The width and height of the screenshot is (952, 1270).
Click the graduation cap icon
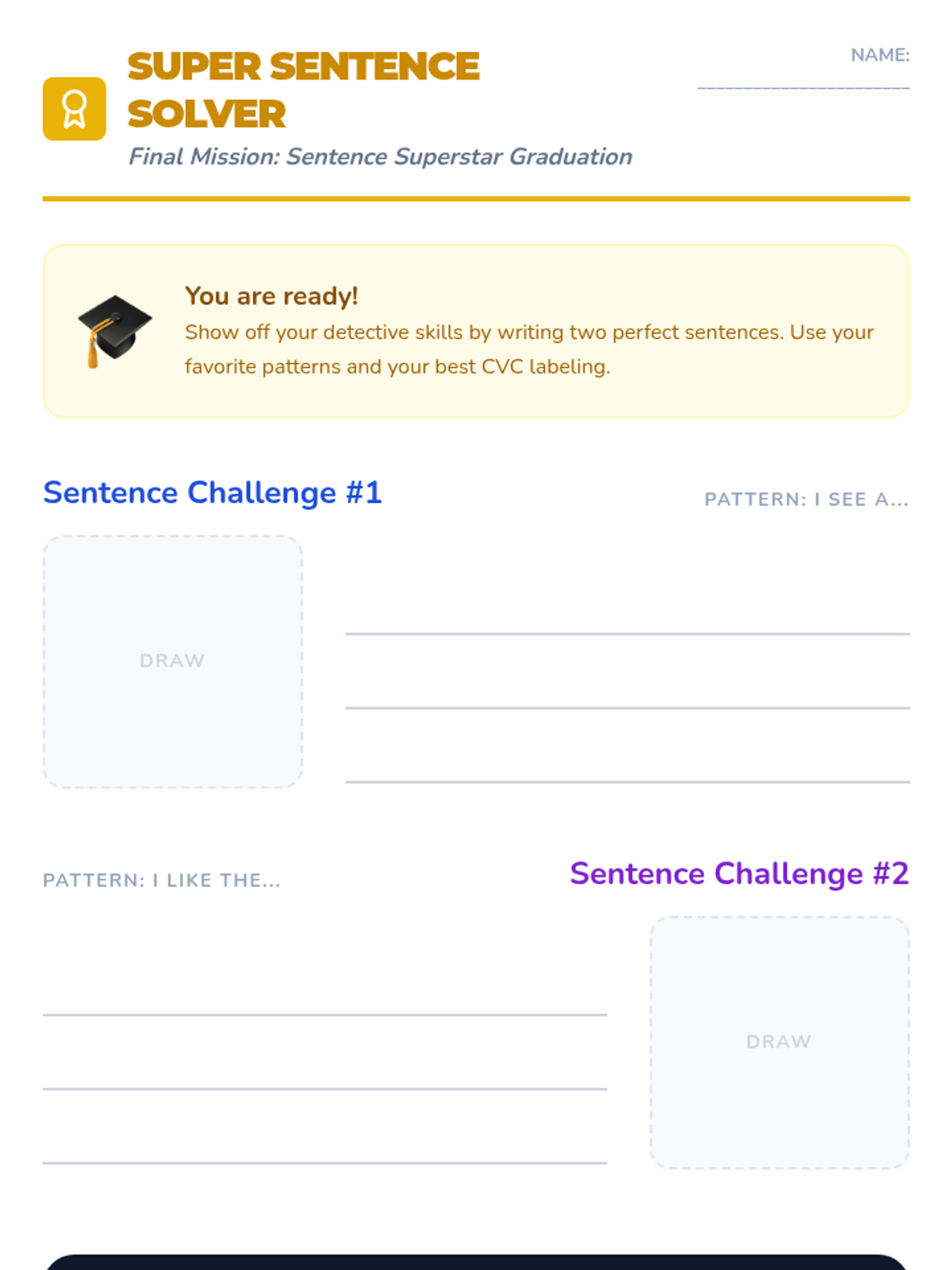click(113, 330)
